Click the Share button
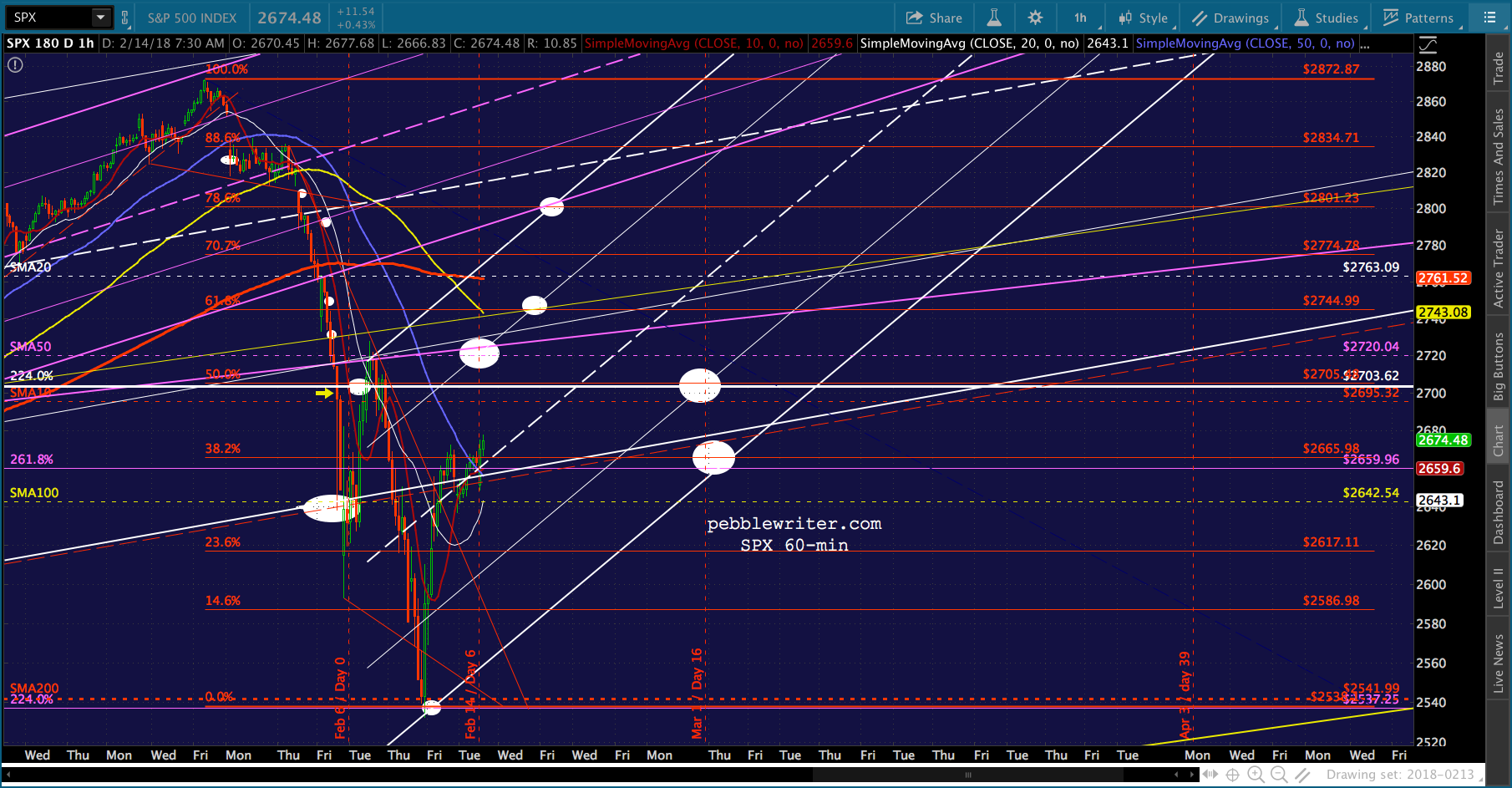 point(934,18)
